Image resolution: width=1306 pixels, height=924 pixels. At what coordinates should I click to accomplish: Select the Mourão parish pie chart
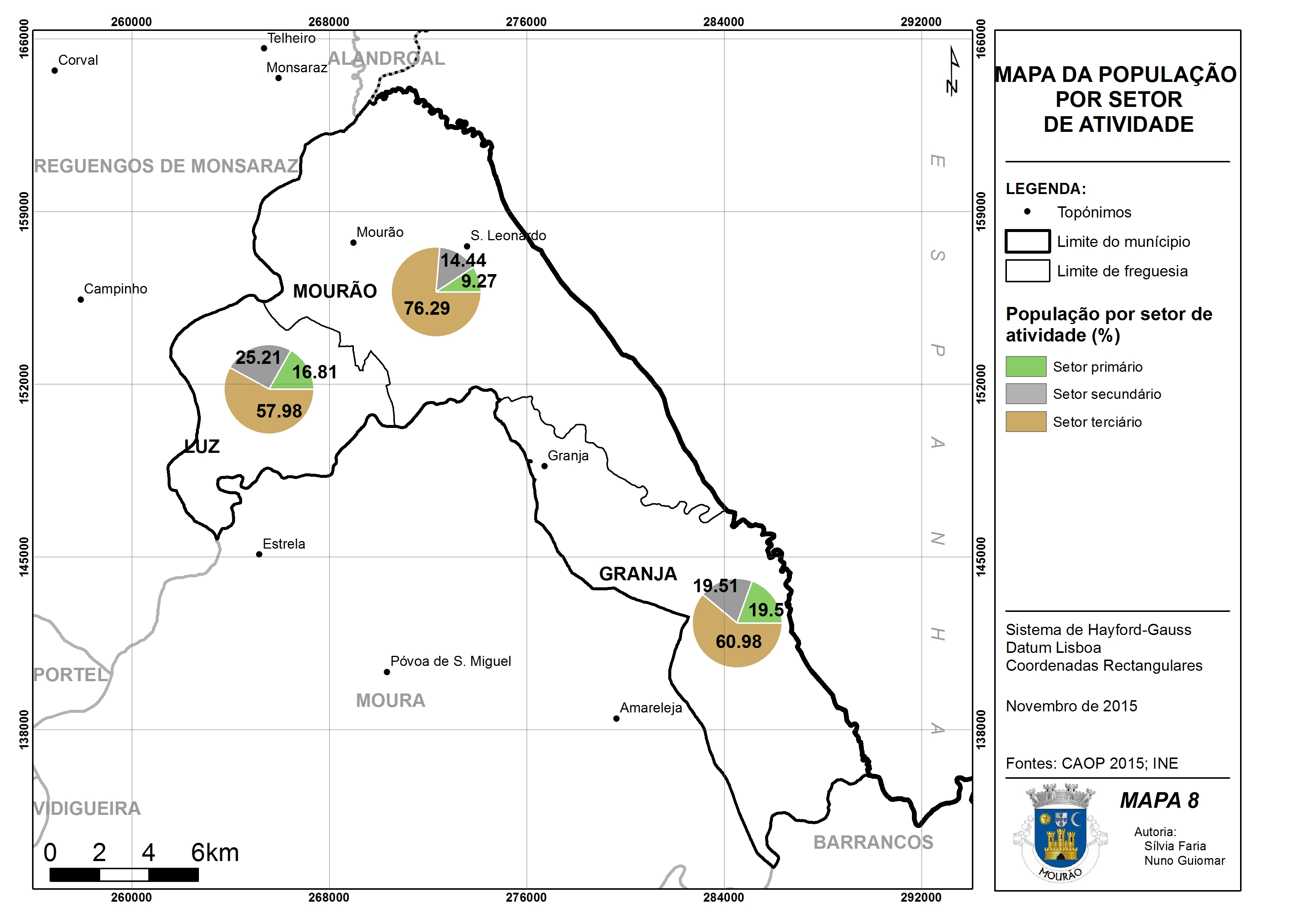437,292
